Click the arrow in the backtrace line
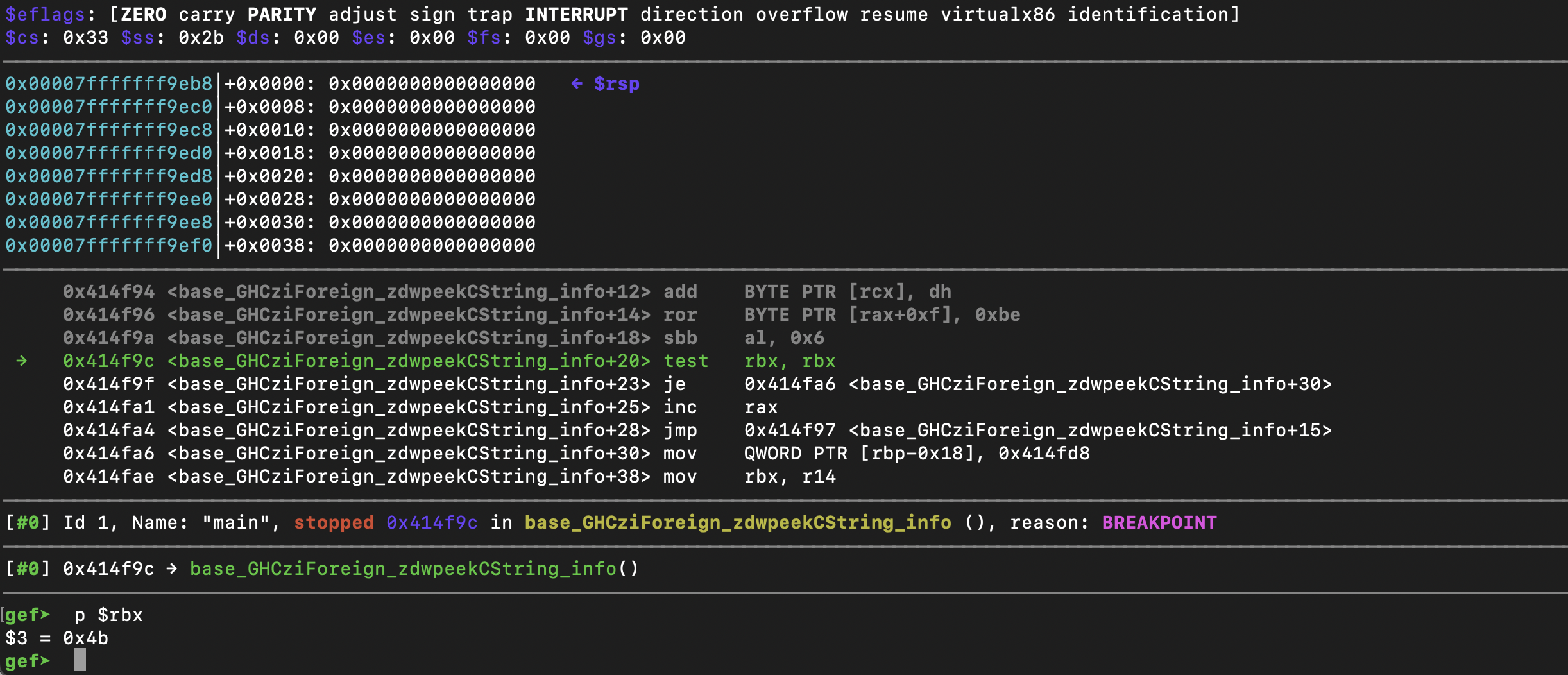 tap(171, 569)
